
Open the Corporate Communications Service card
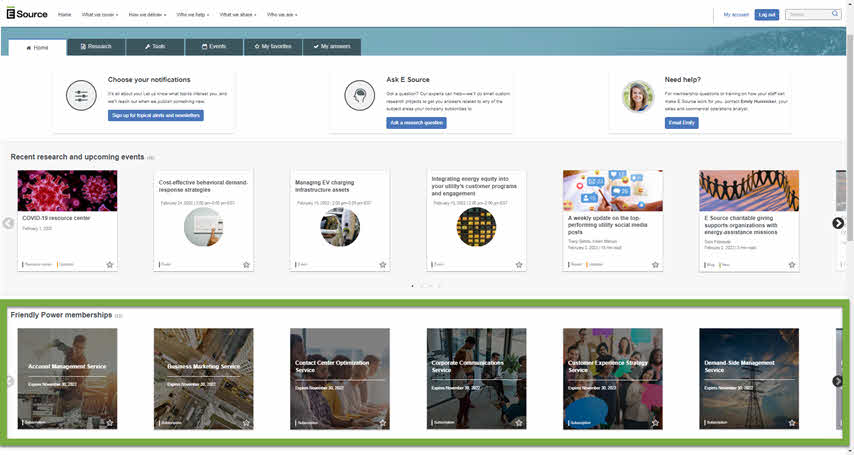(x=477, y=378)
